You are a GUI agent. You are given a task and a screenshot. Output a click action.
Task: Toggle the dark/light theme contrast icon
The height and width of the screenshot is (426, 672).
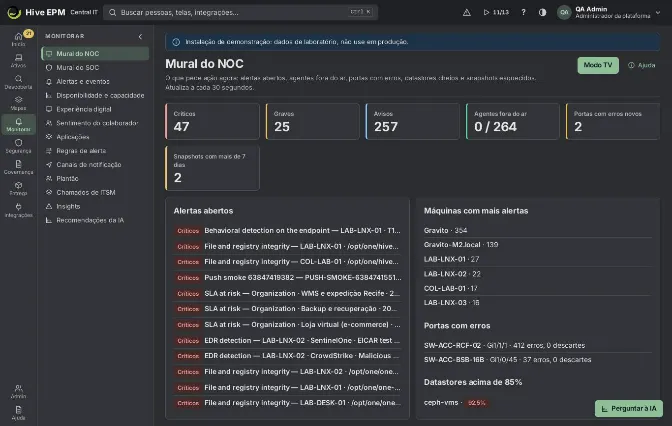click(x=542, y=12)
